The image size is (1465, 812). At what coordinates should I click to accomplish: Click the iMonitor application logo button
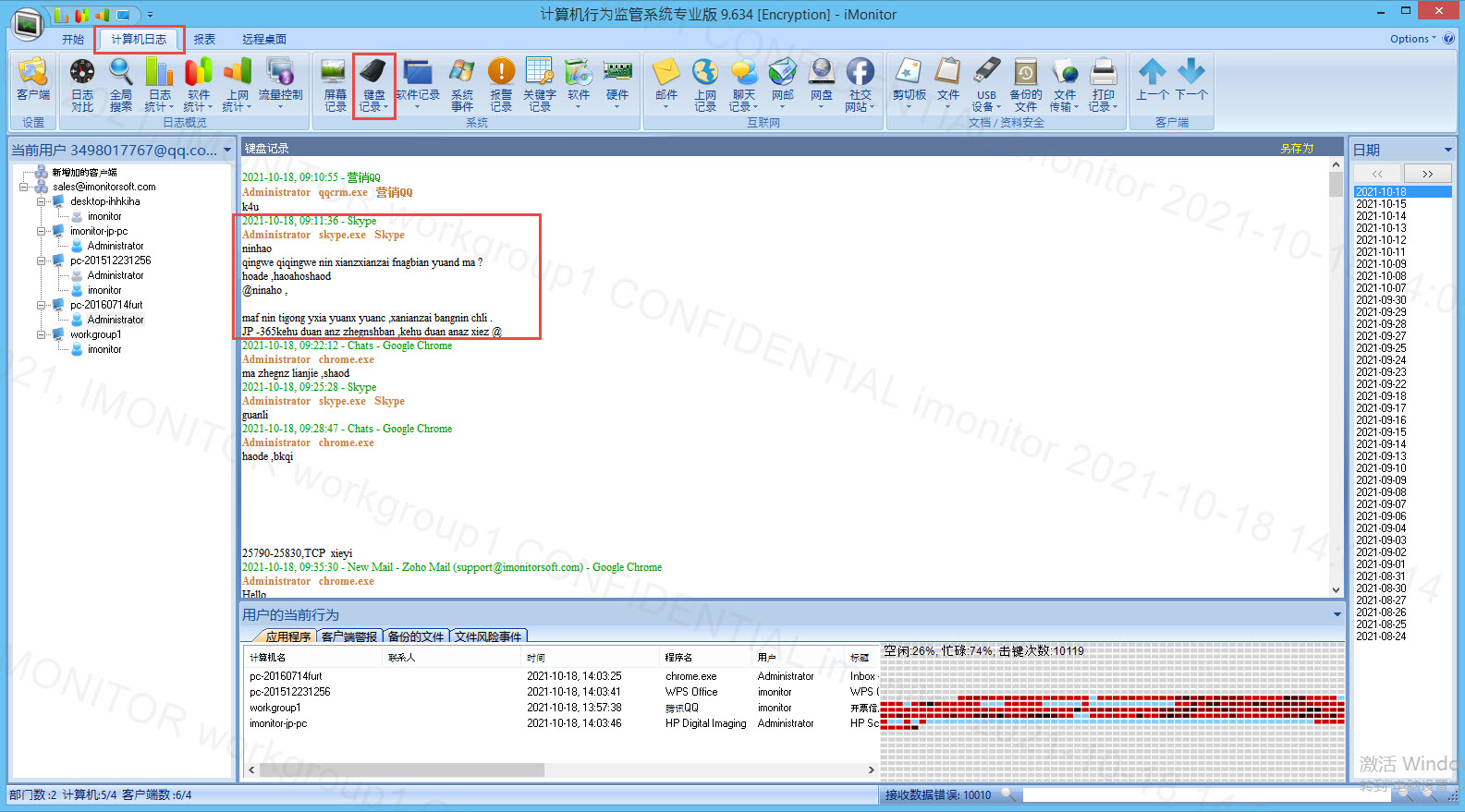tap(26, 23)
